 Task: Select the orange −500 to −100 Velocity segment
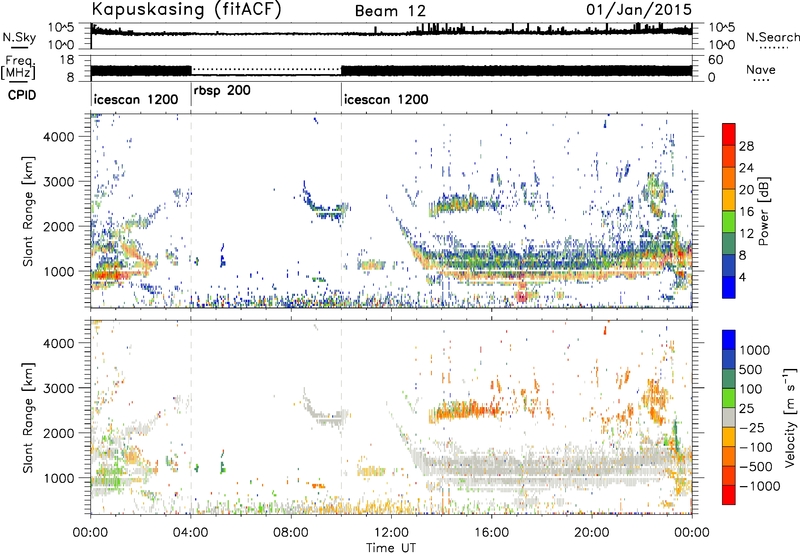[x=729, y=457]
